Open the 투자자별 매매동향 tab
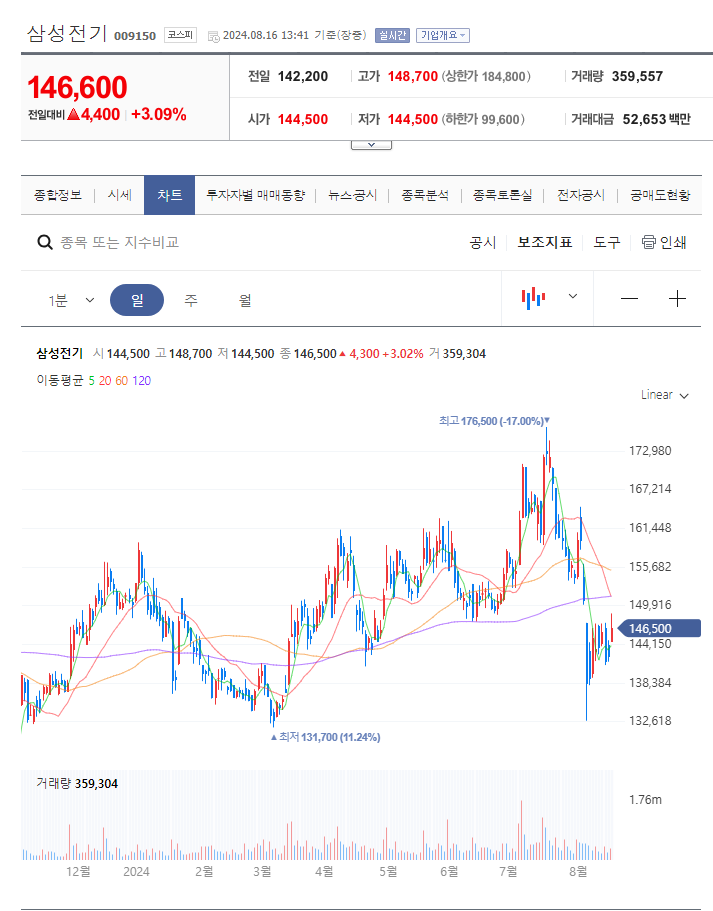The width and height of the screenshot is (713, 911). [256, 195]
